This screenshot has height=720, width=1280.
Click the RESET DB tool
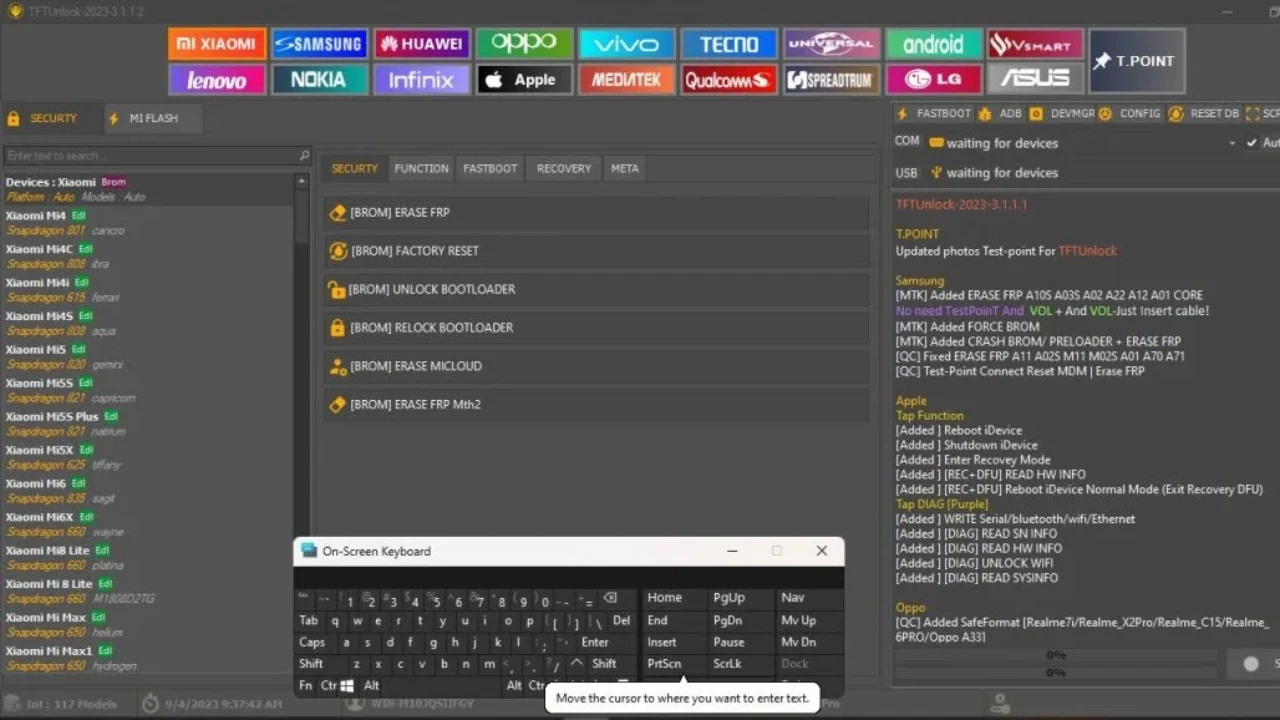(x=1204, y=114)
